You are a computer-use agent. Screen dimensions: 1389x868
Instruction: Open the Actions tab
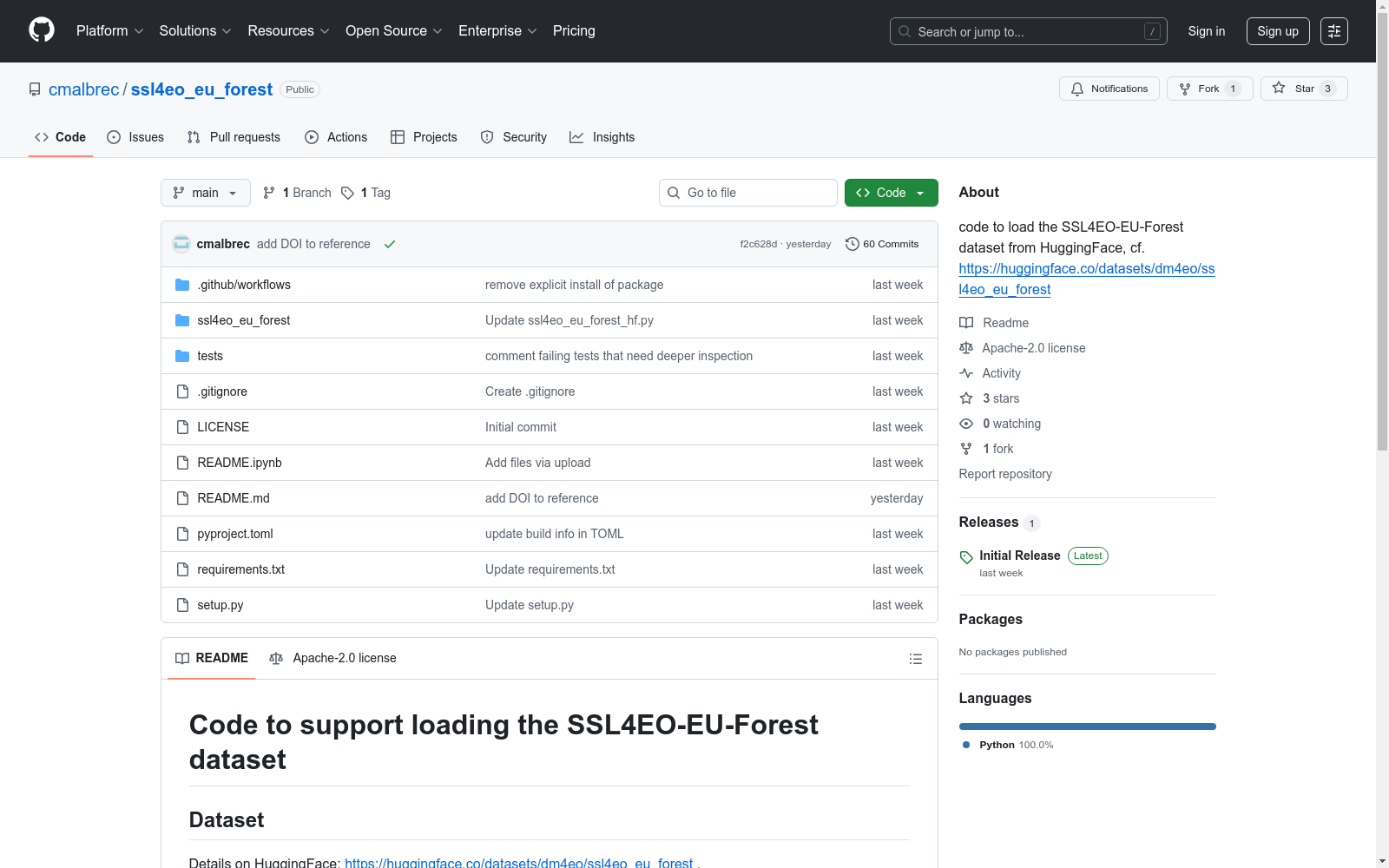point(336,137)
